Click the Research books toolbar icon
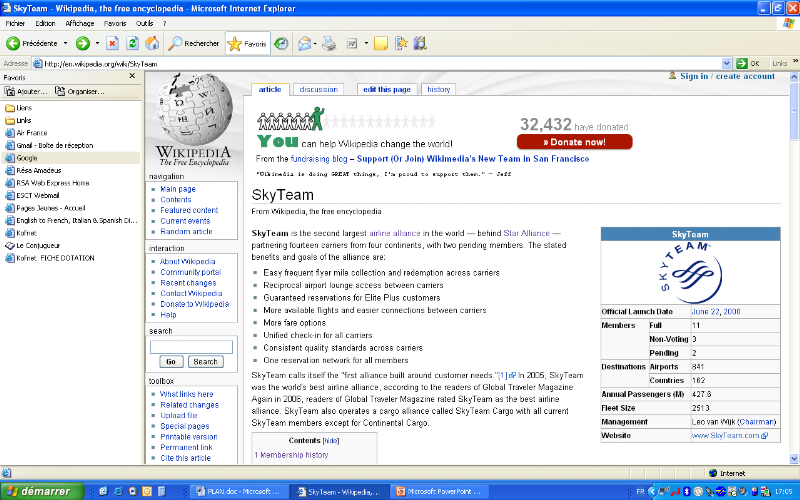Image resolution: width=800 pixels, height=500 pixels. coord(420,43)
